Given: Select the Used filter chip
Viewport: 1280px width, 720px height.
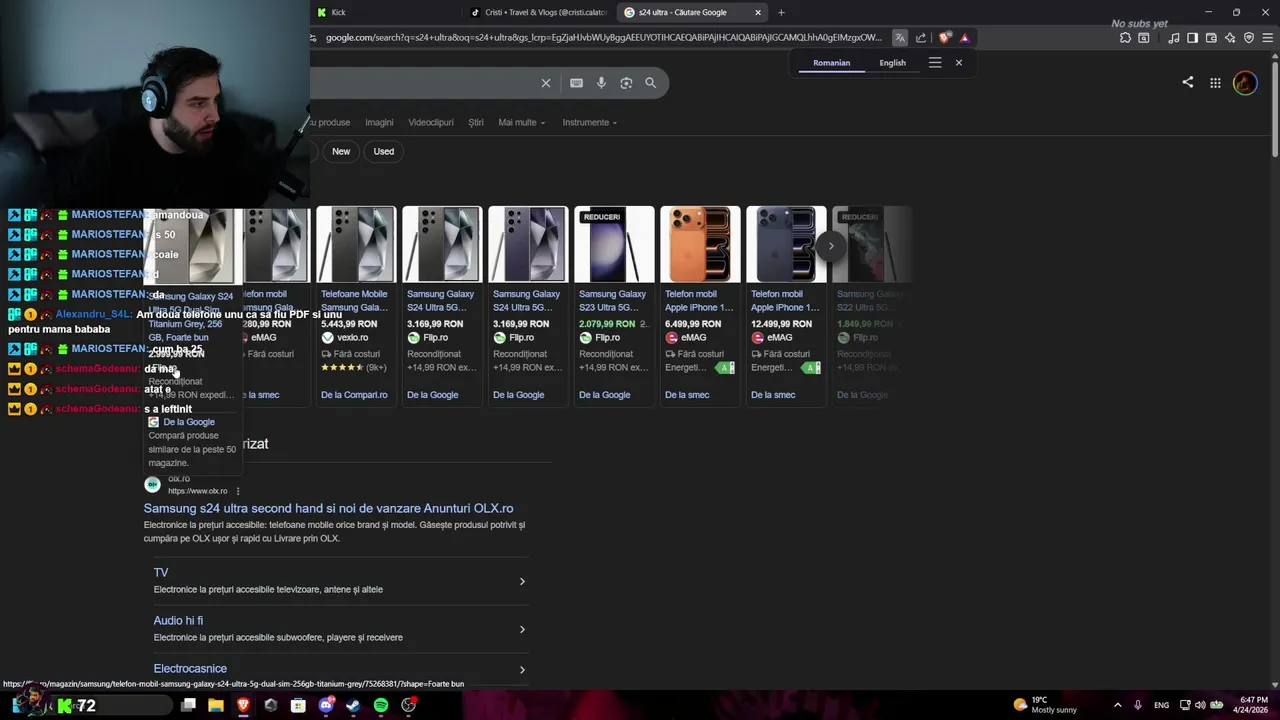Looking at the screenshot, I should point(384,151).
